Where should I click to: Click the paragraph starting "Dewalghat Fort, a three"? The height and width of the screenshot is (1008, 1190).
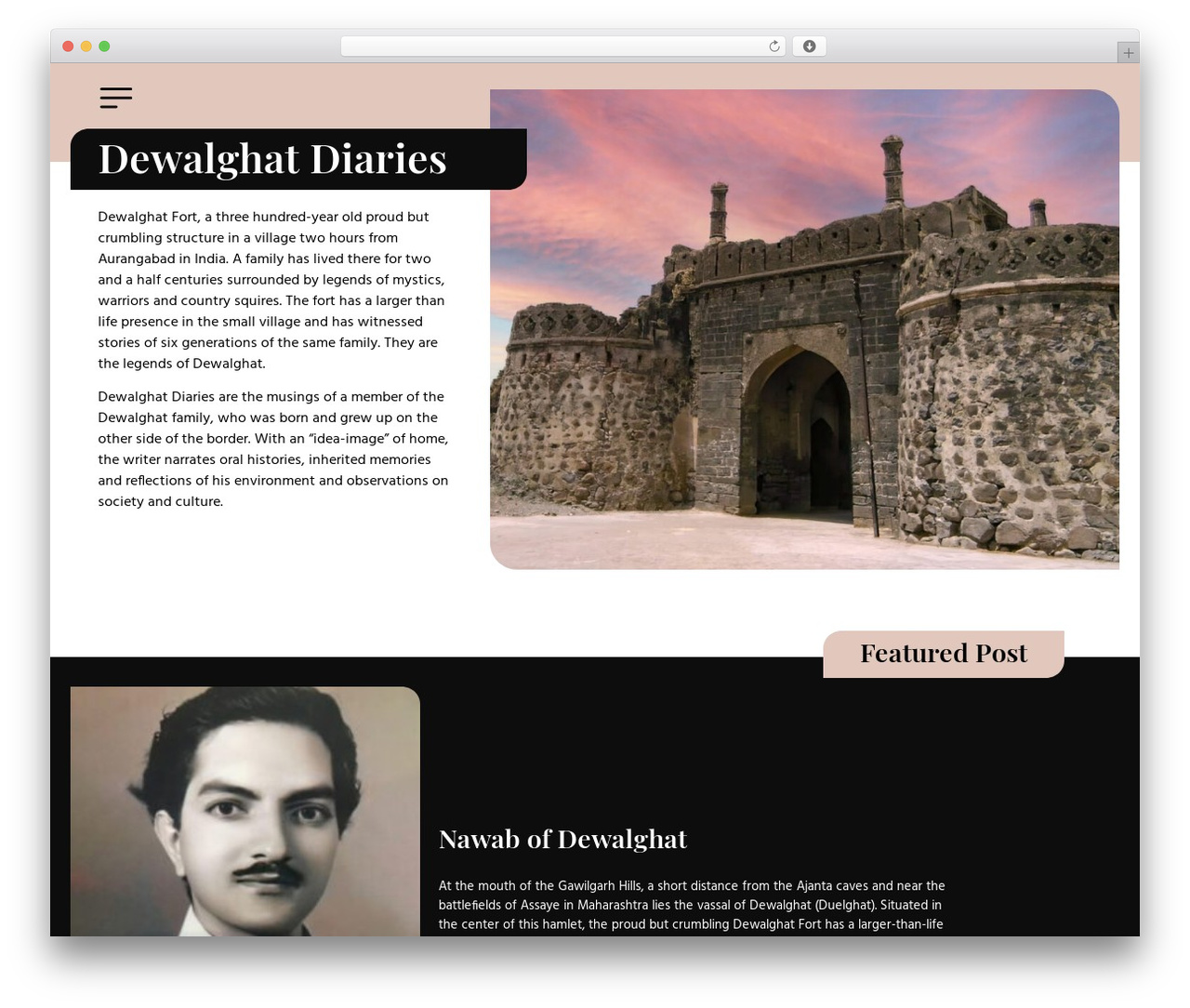(273, 290)
